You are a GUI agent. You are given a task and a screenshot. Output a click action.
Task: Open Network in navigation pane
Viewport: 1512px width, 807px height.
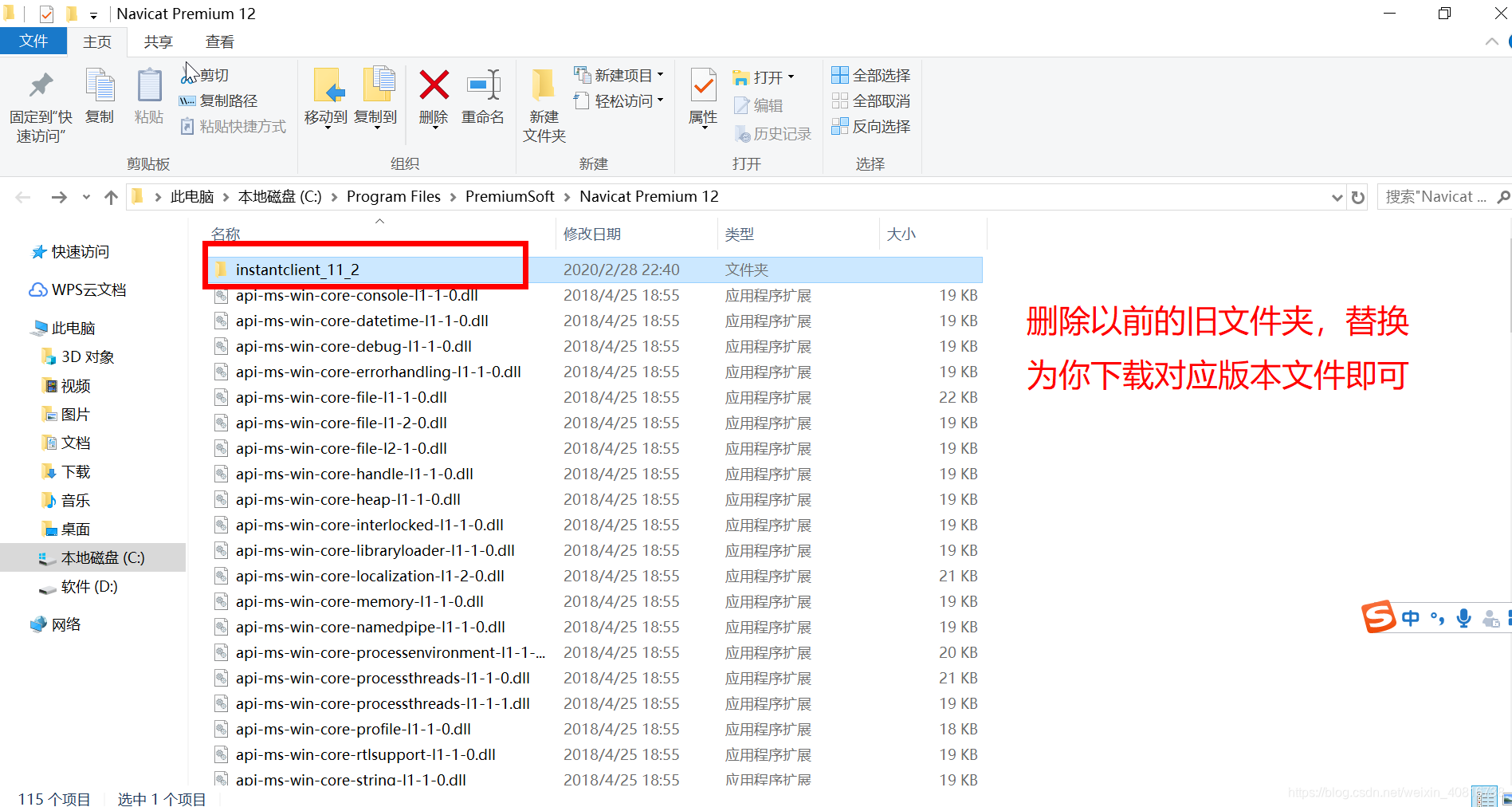click(x=56, y=624)
